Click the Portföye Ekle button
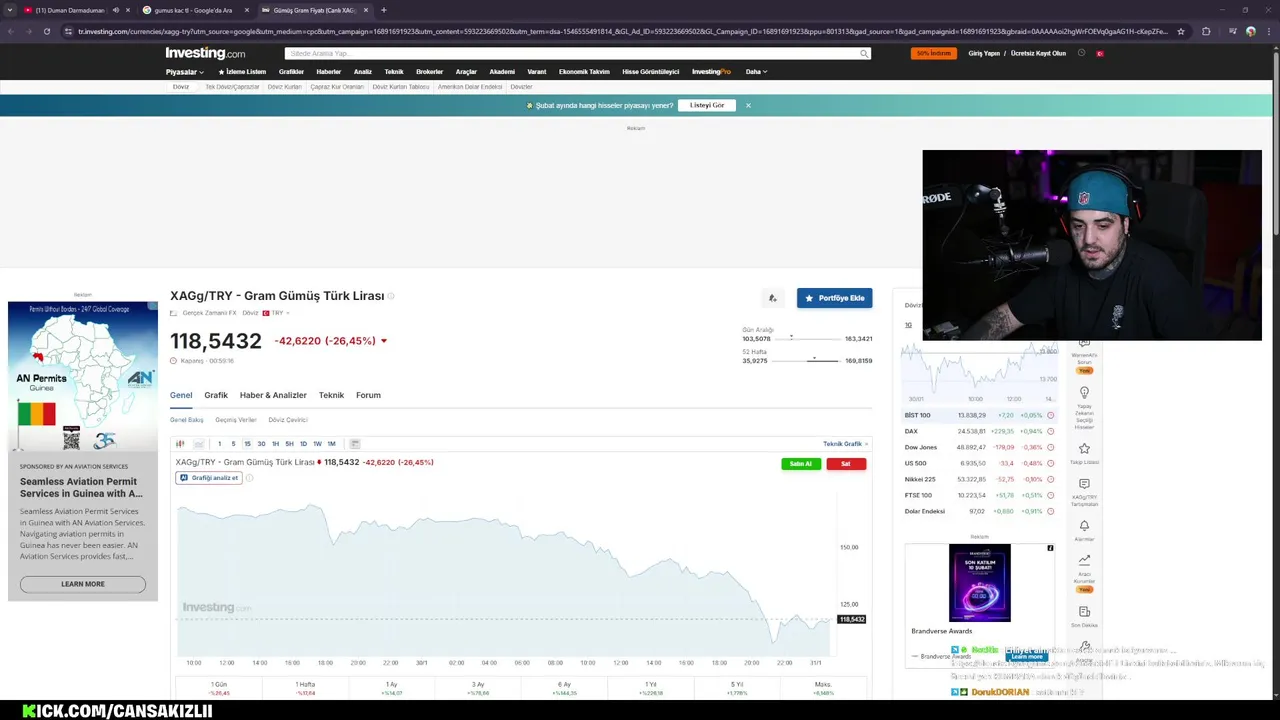 tap(834, 298)
